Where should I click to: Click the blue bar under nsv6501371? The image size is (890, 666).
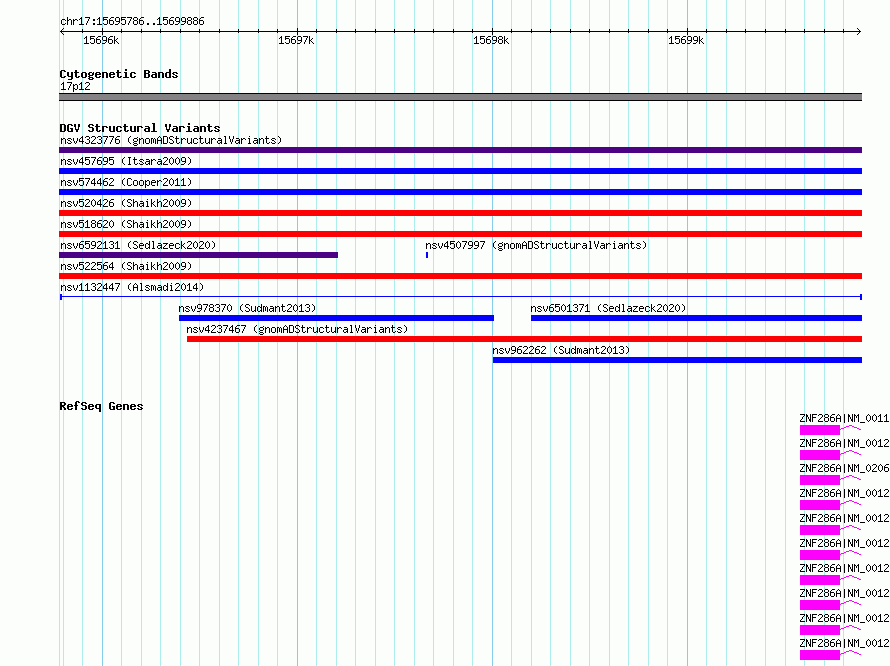tap(696, 318)
